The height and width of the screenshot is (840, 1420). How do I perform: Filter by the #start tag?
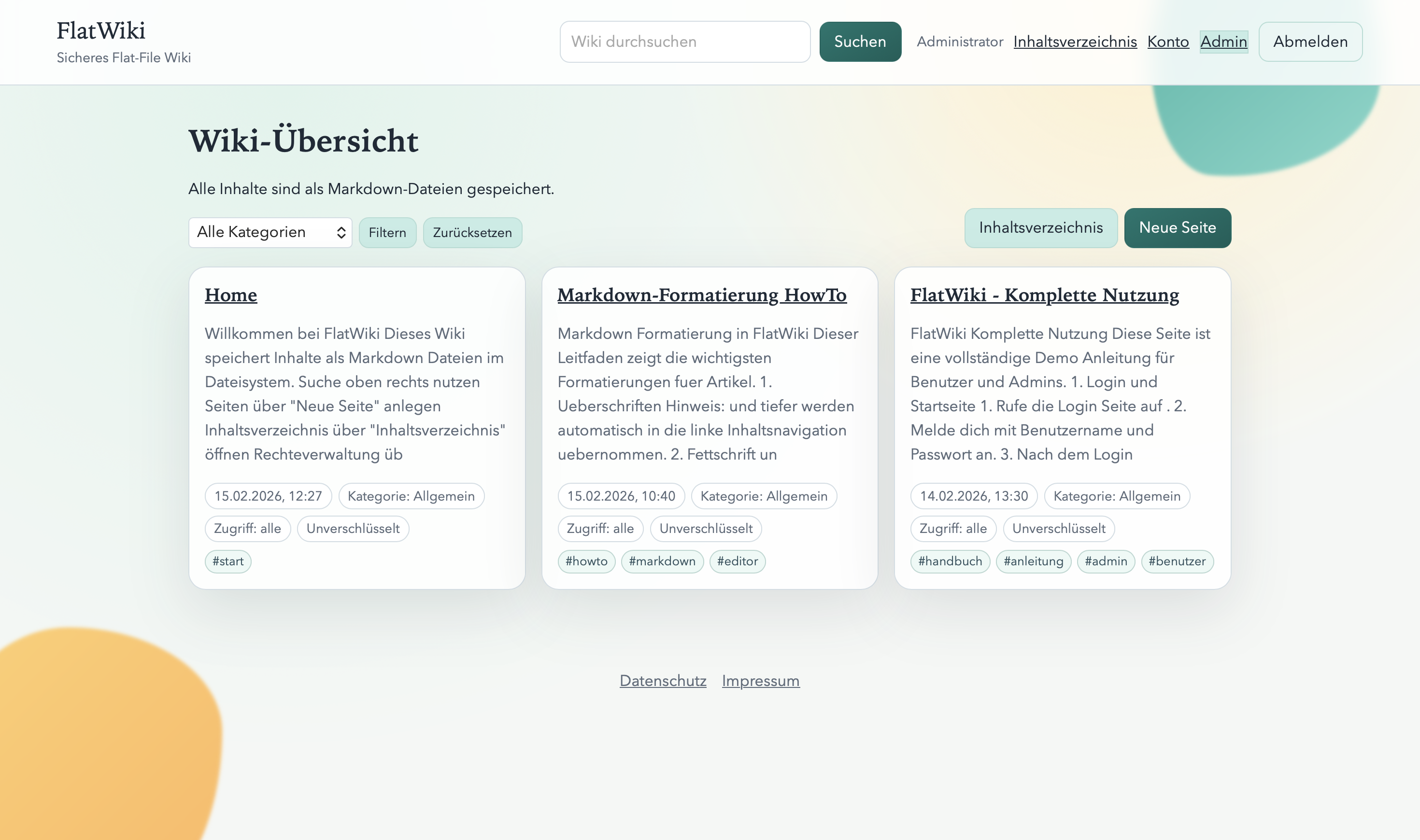(227, 561)
